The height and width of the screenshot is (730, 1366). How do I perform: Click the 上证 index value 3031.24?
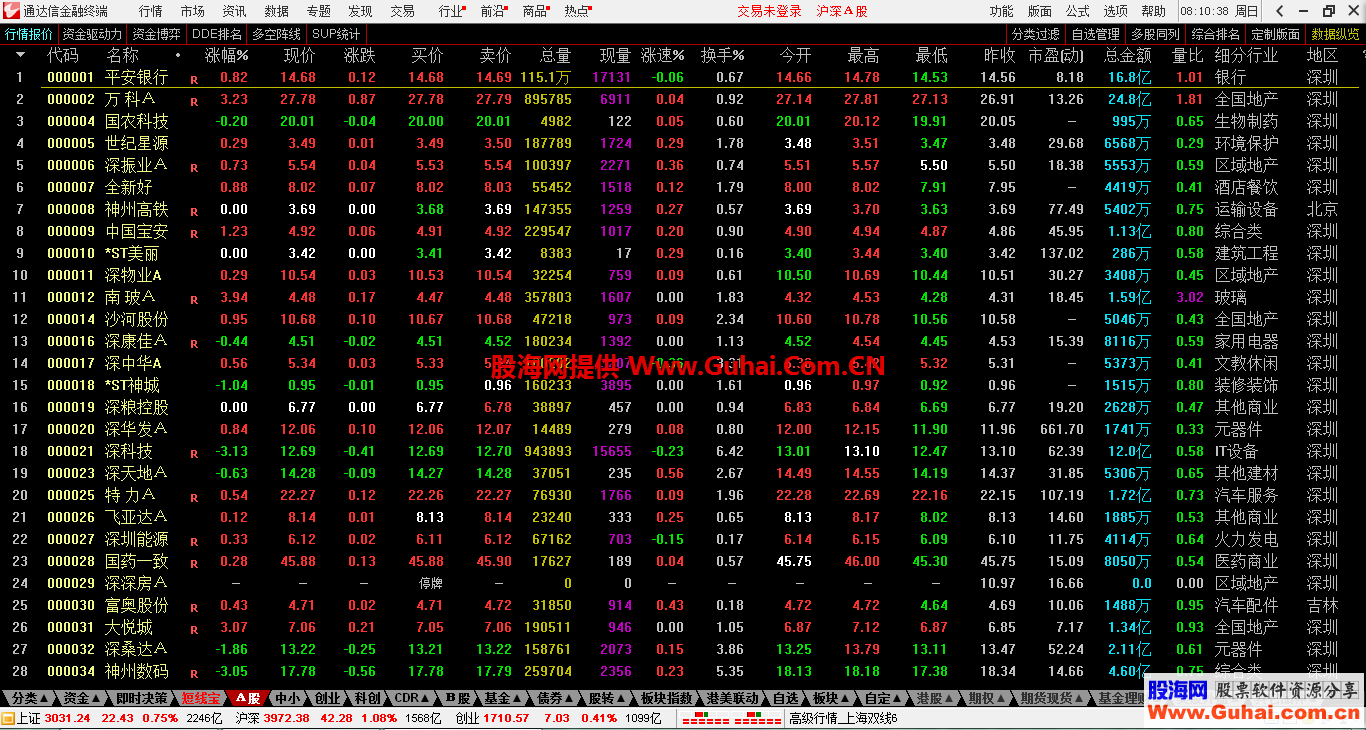[68, 718]
